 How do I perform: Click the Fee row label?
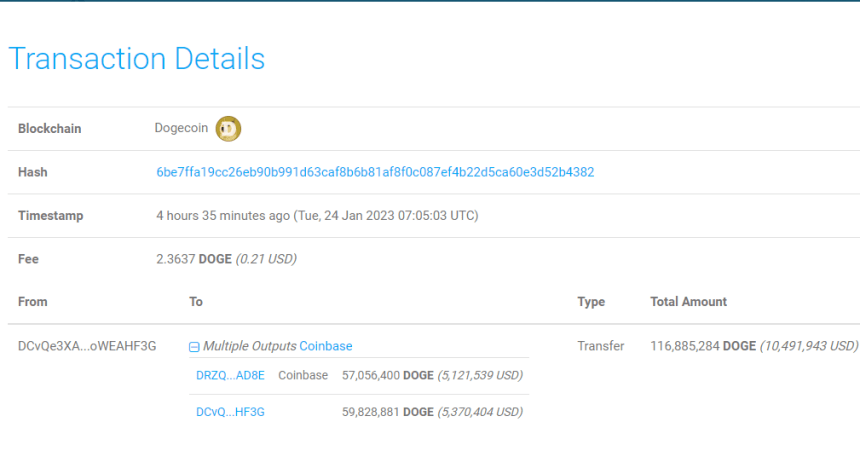click(x=28, y=259)
